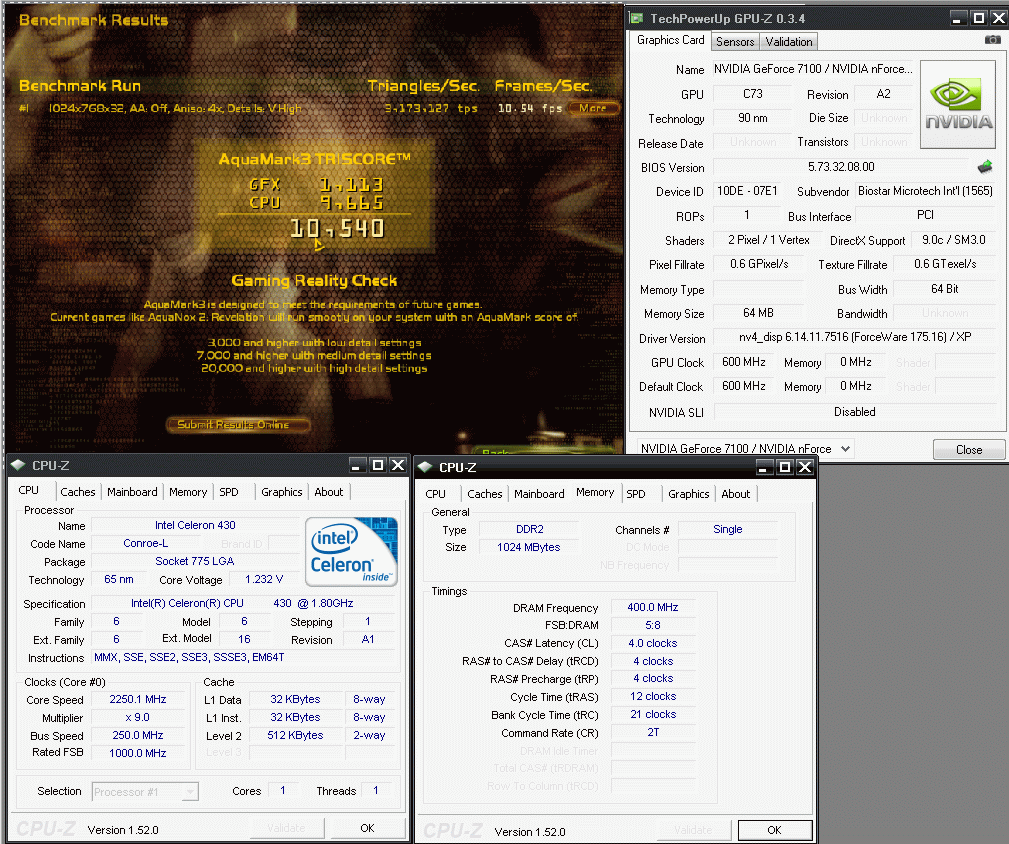Screen dimensions: 1009x844
Task: Open SPD tab in right CPU-Z window
Action: click(x=636, y=494)
